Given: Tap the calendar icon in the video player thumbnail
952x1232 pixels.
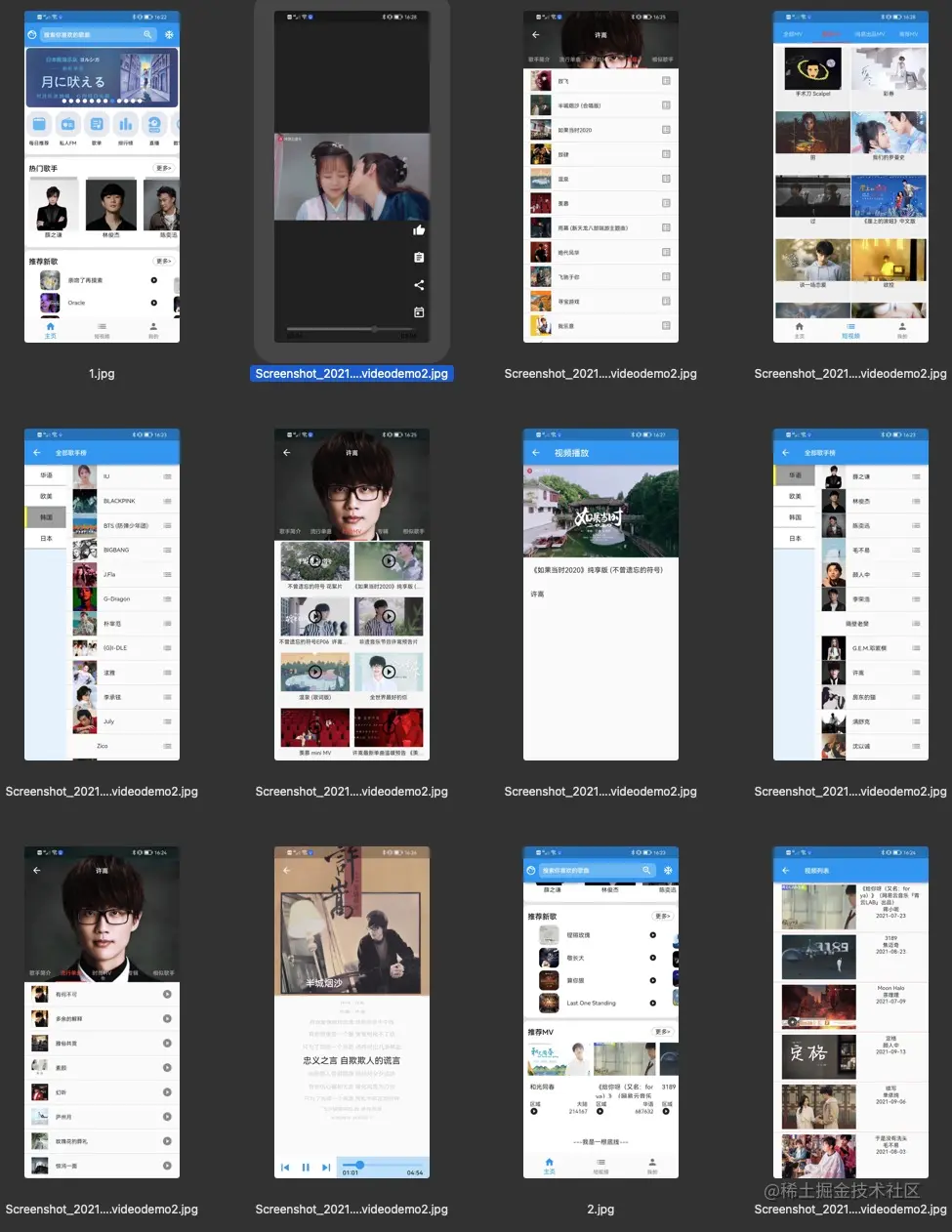Looking at the screenshot, I should [x=419, y=312].
